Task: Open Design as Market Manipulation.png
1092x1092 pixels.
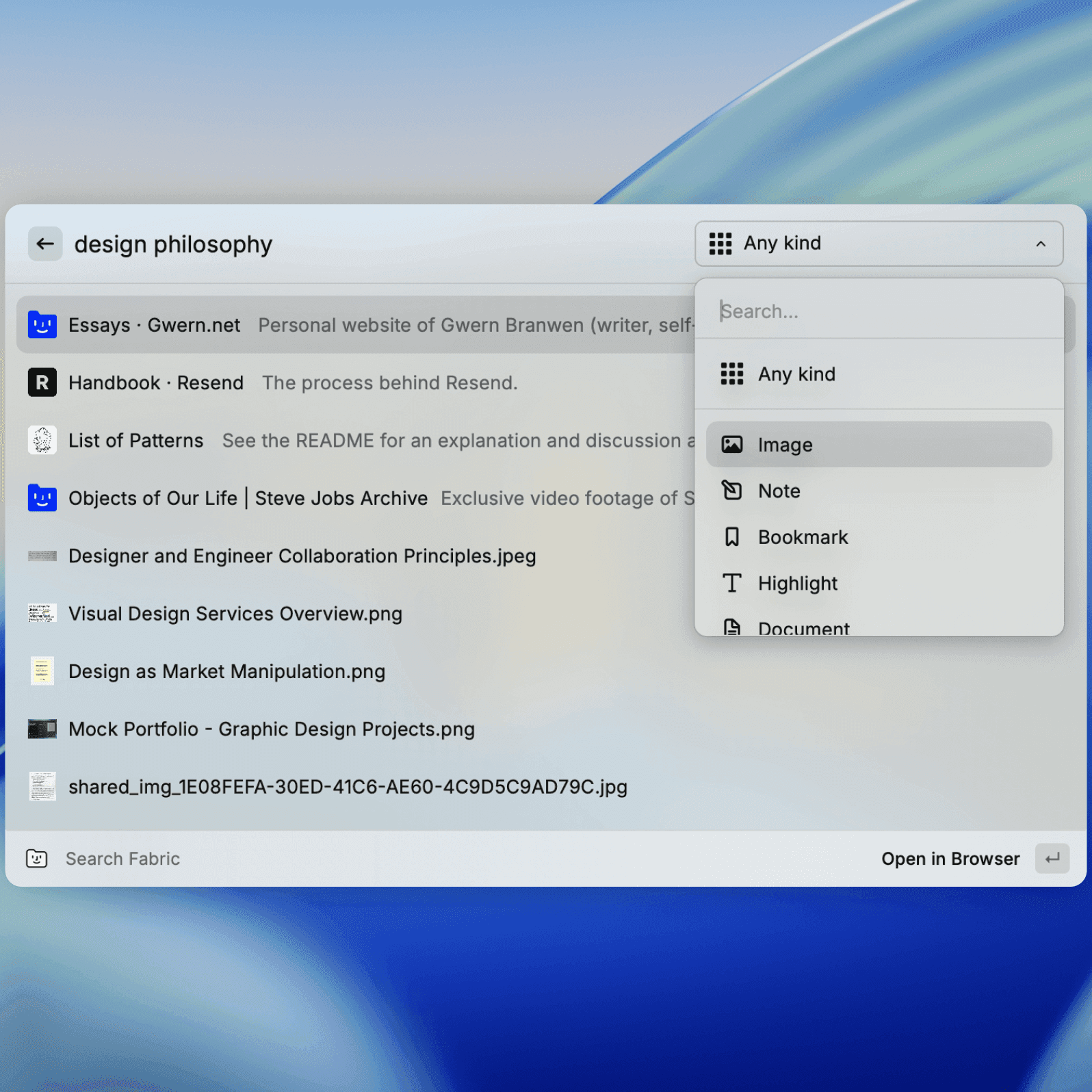Action: click(545, 672)
